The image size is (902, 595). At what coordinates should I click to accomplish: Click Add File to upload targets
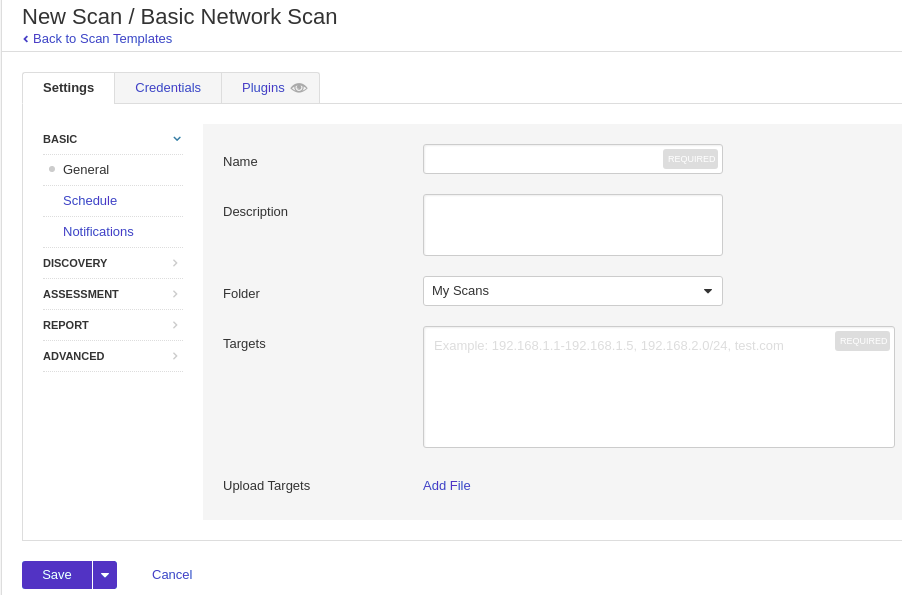tap(446, 486)
